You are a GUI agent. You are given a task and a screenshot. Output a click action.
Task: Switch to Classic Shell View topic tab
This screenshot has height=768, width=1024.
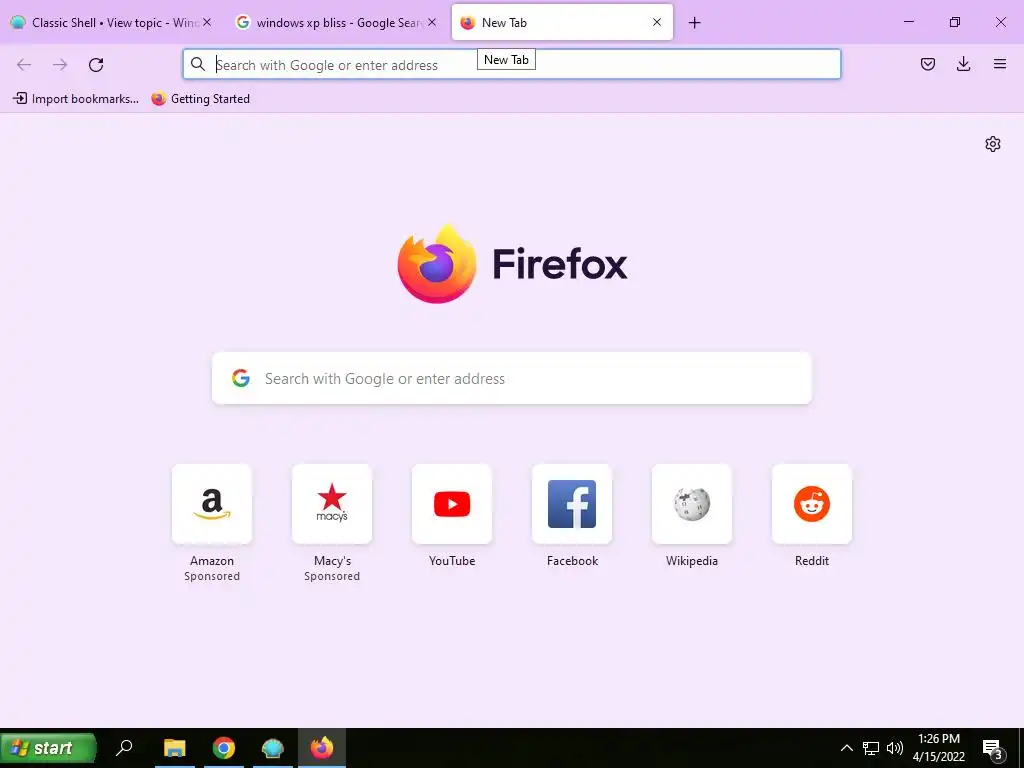click(x=110, y=23)
